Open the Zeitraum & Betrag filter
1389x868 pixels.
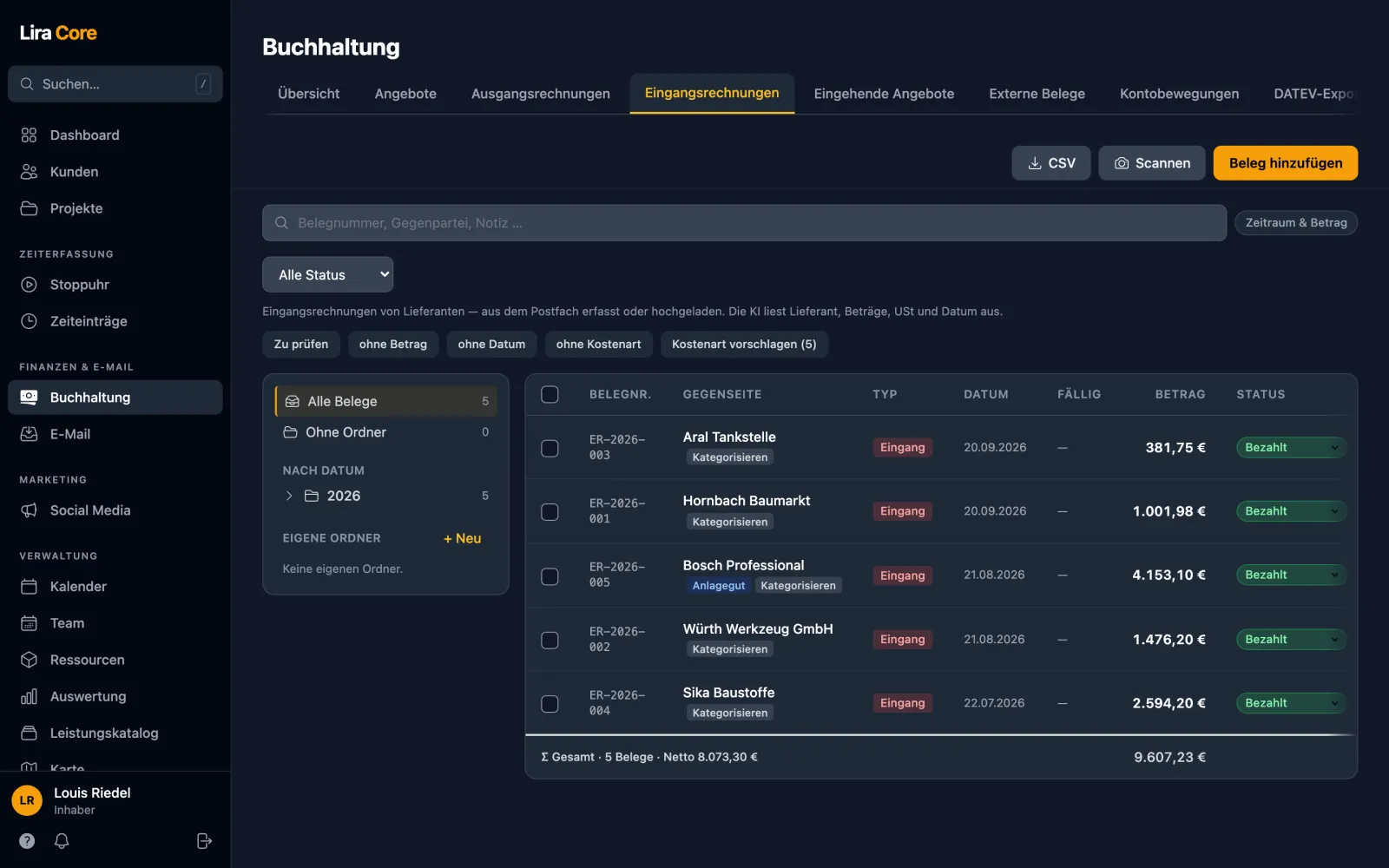[x=1296, y=223]
